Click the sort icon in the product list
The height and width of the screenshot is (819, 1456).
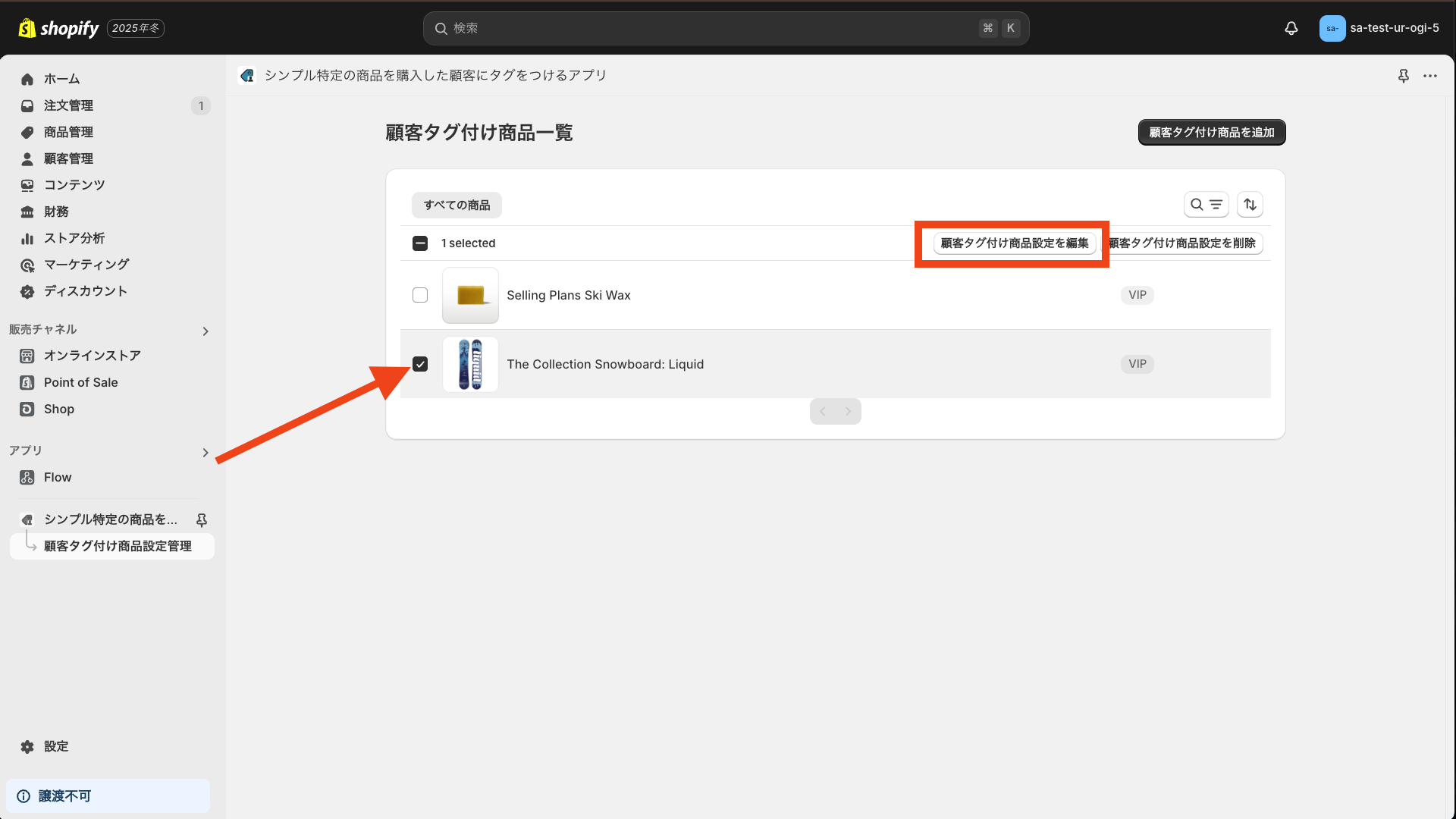click(x=1250, y=205)
